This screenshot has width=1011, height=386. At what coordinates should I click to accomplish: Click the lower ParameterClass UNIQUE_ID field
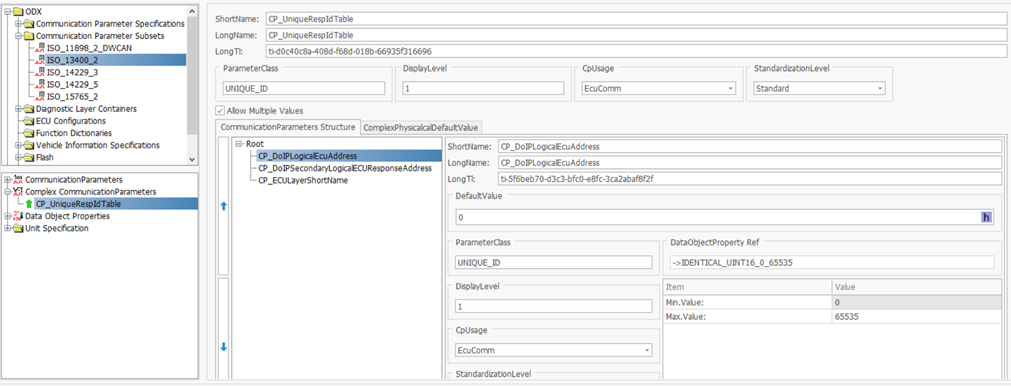554,262
